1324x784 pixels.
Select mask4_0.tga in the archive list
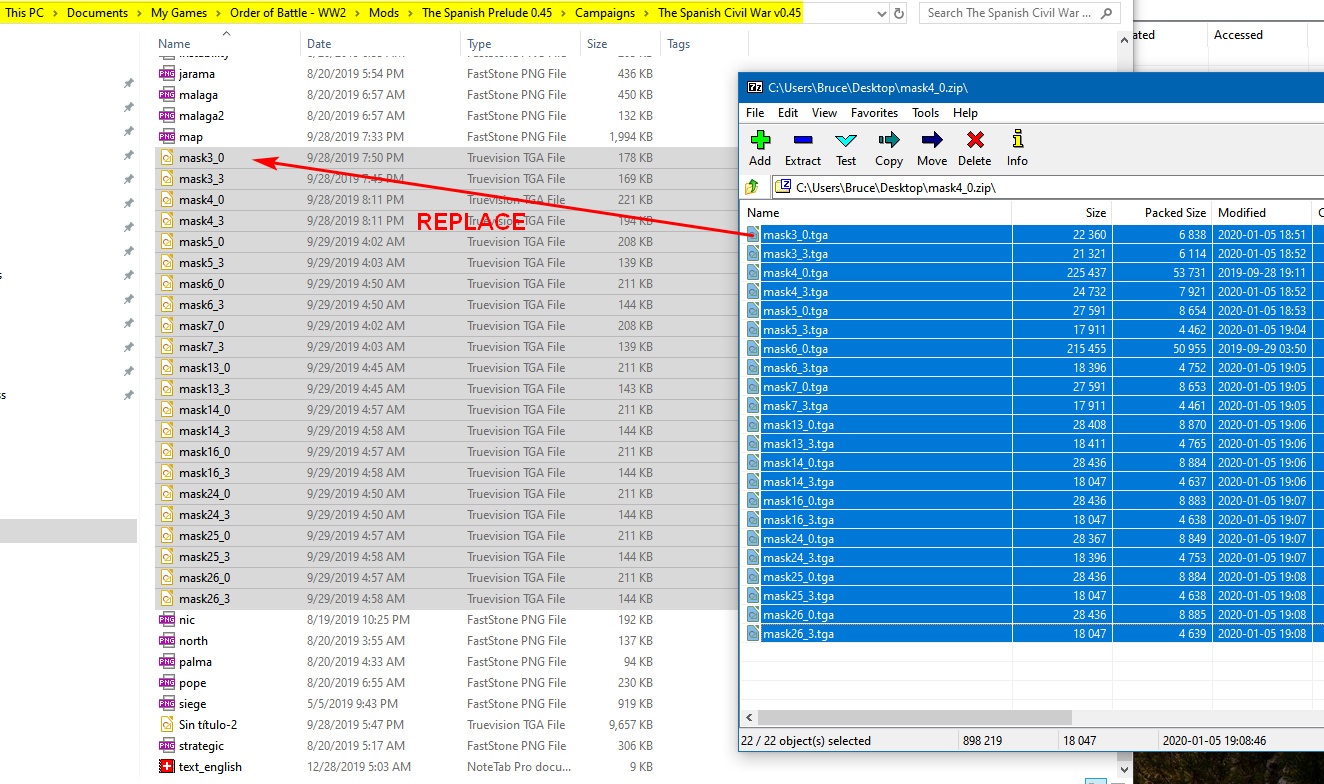pos(795,273)
